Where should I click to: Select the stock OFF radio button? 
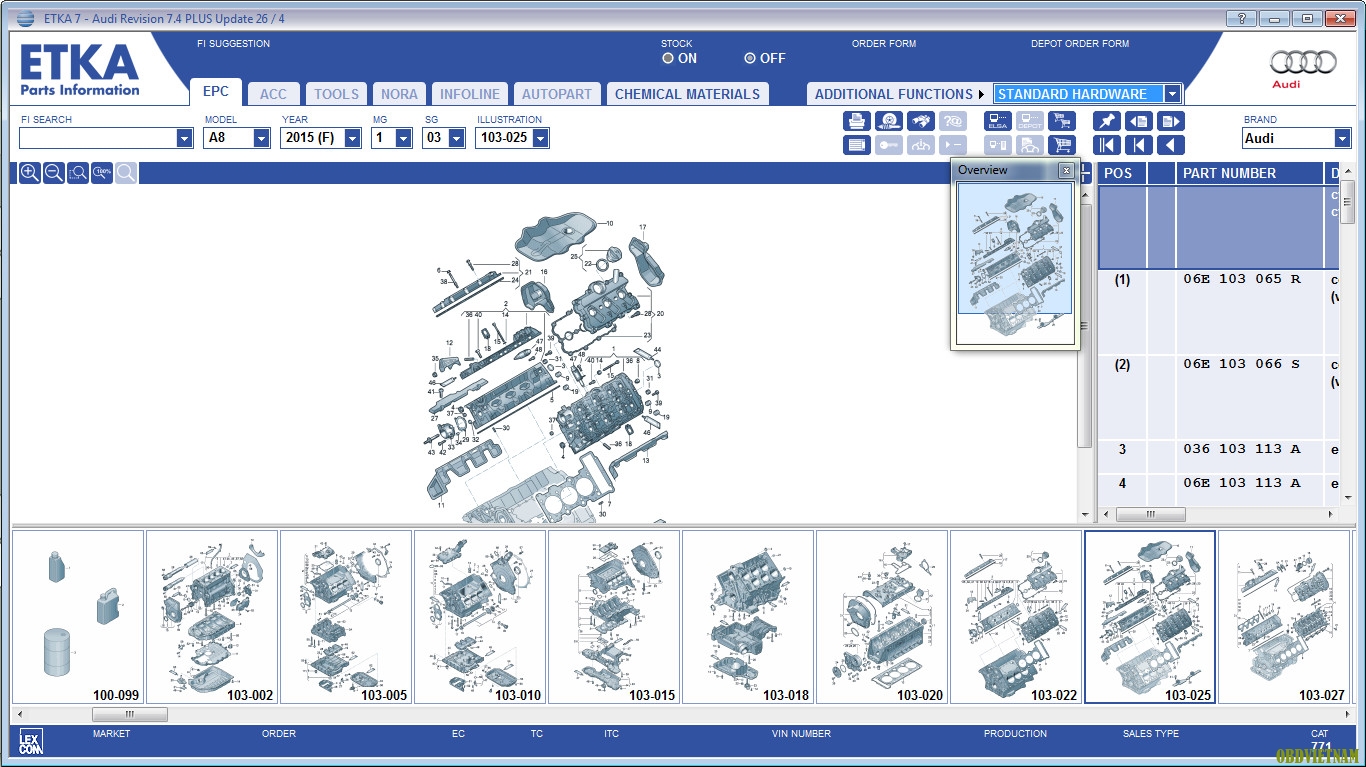750,59
